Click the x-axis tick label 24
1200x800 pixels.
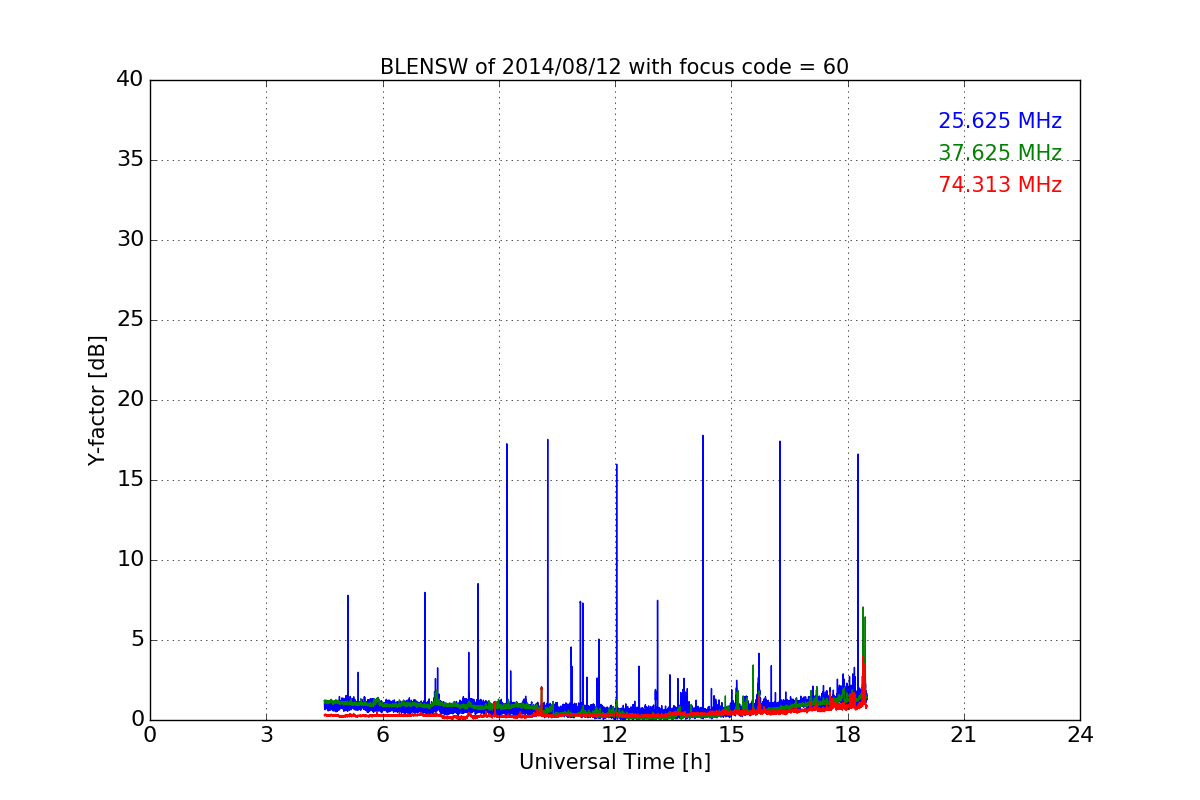(x=1080, y=734)
